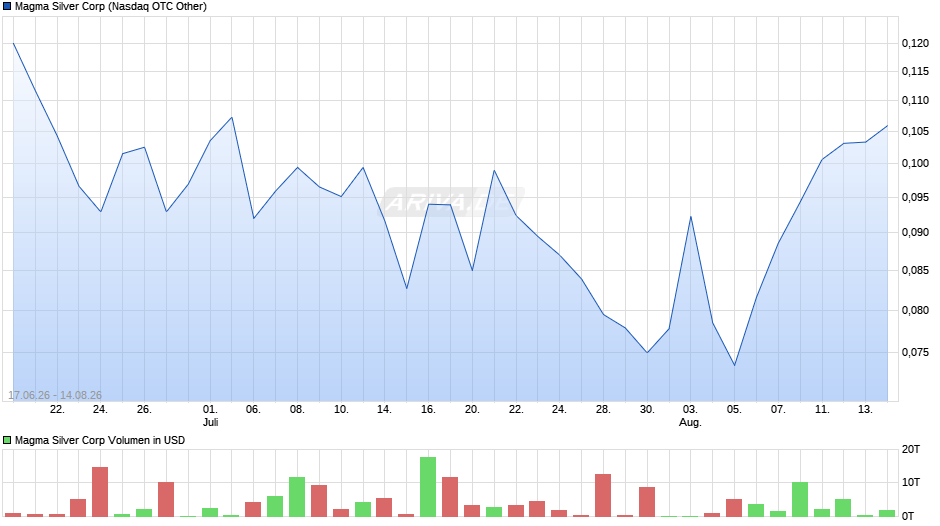Click the 0,080 price axis label
Screen dimensions: 940x526
coord(915,310)
